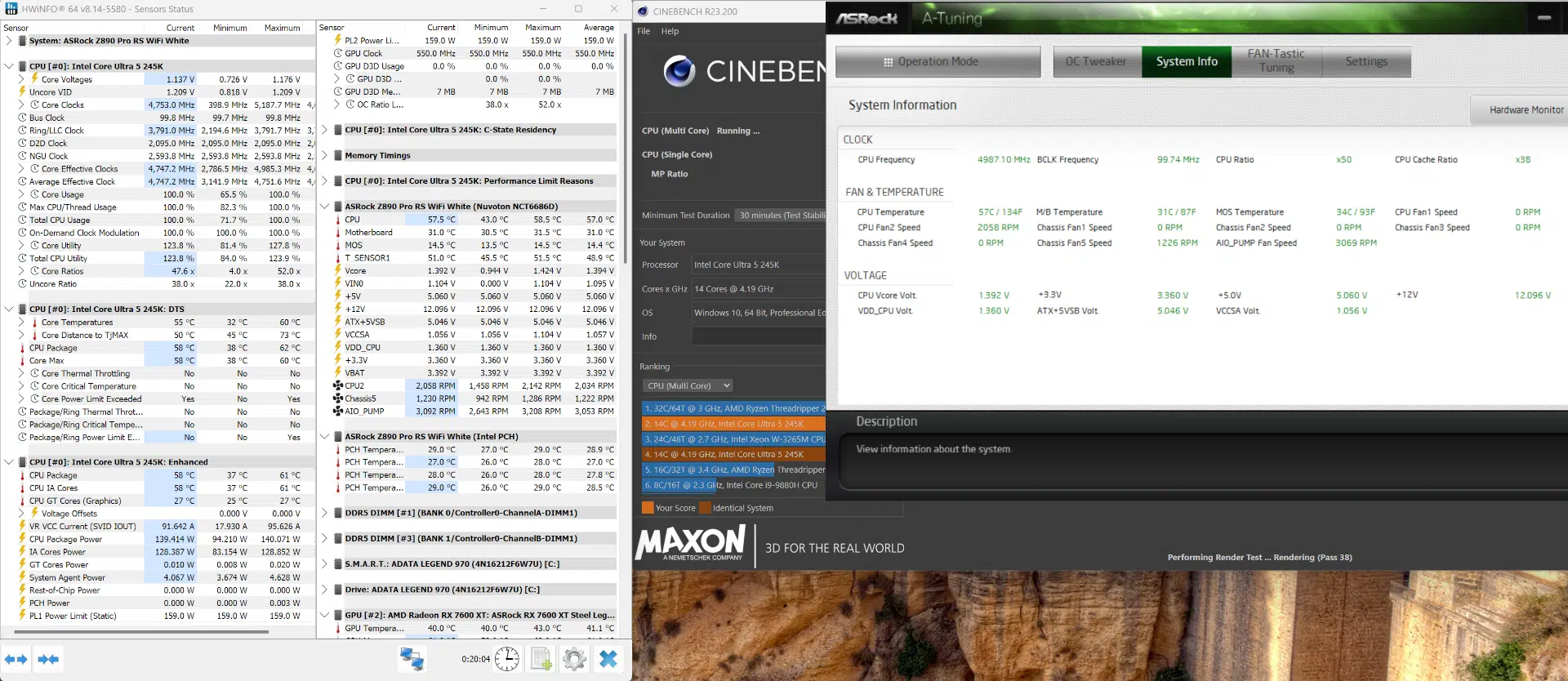Click the collapse columns arrows icon
The width and height of the screenshot is (1568, 681).
[x=48, y=659]
